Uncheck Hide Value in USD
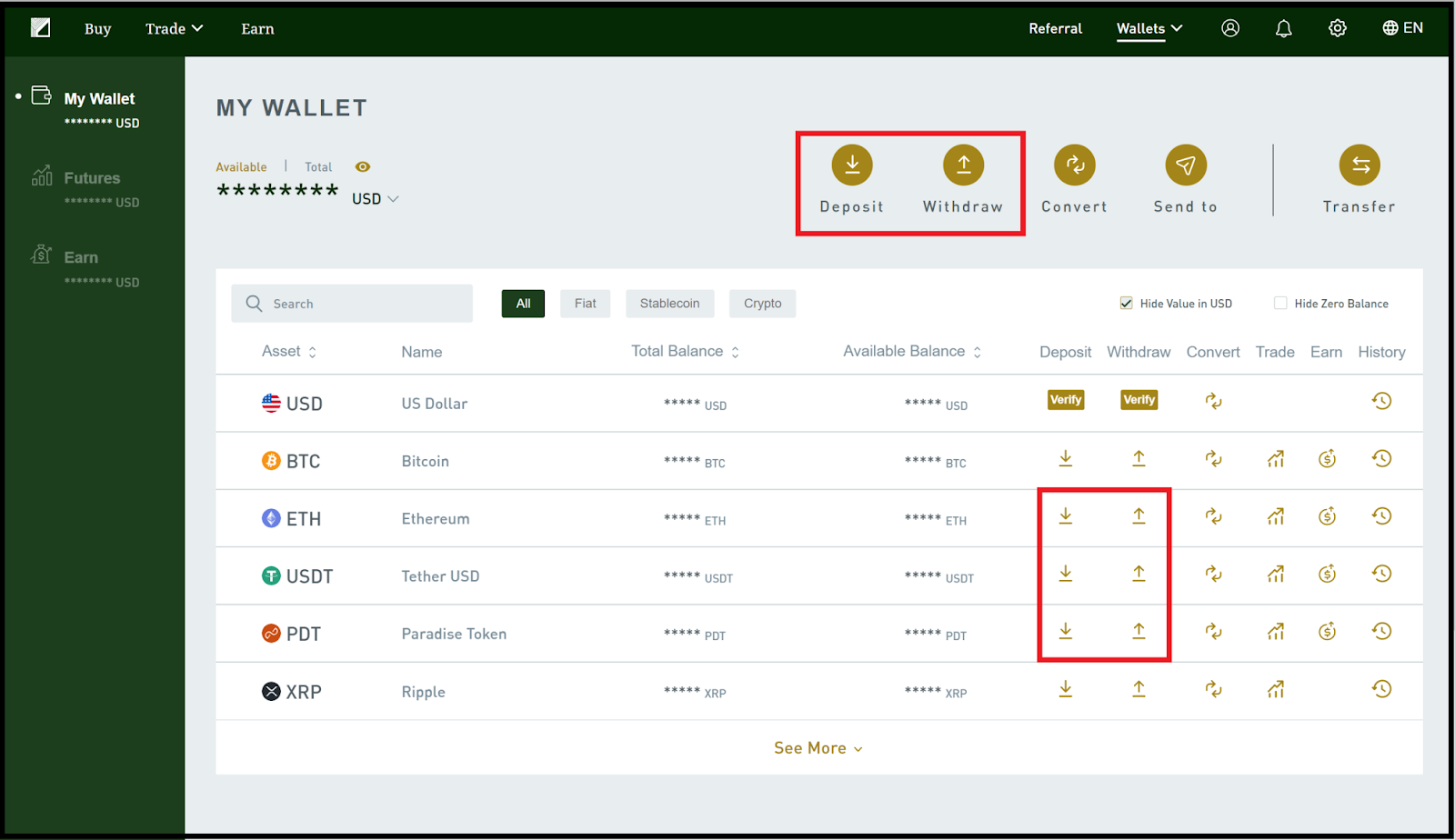The image size is (1455, 840). pyautogui.click(x=1126, y=304)
